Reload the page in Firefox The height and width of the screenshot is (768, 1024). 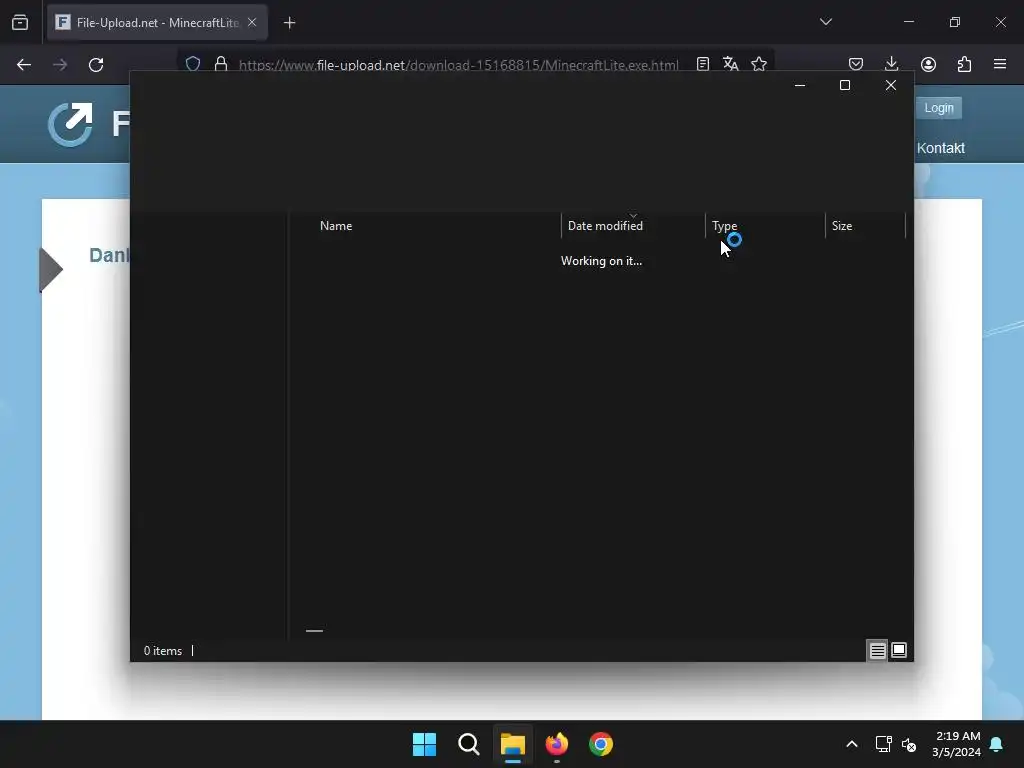click(96, 65)
